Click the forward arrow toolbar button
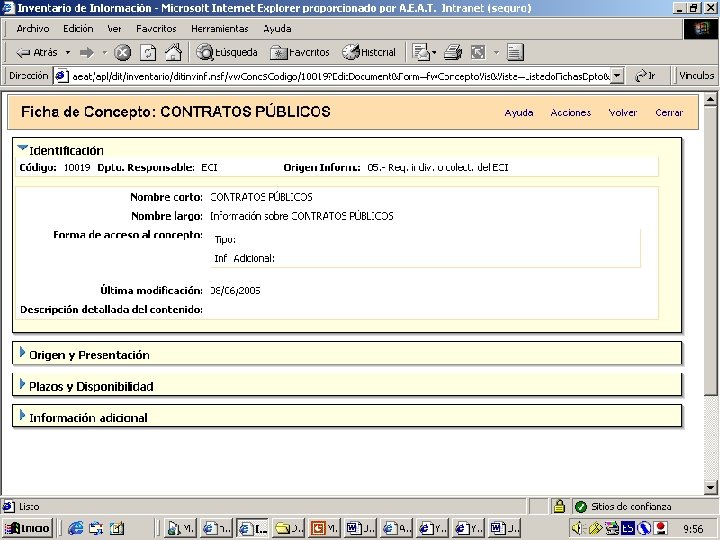720x540 pixels. coord(86,52)
